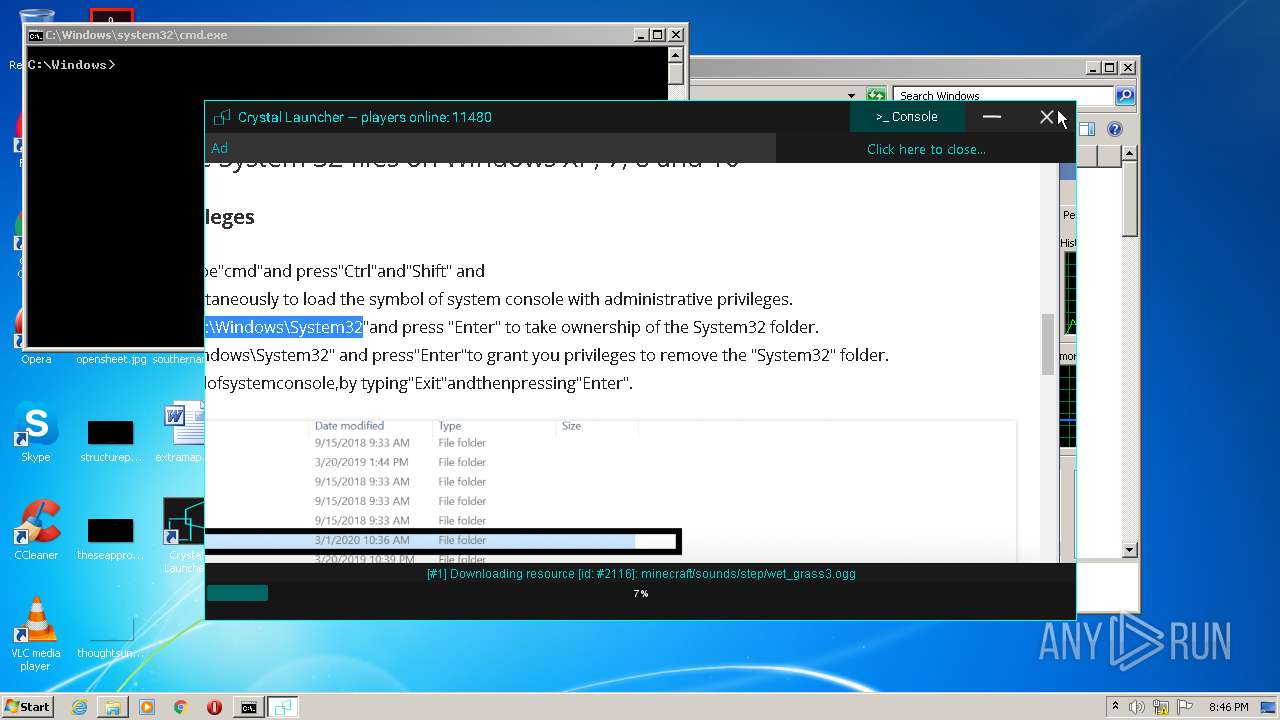This screenshot has height=720, width=1280.
Task: Click the cmd.exe system menu icon
Action: [35, 35]
